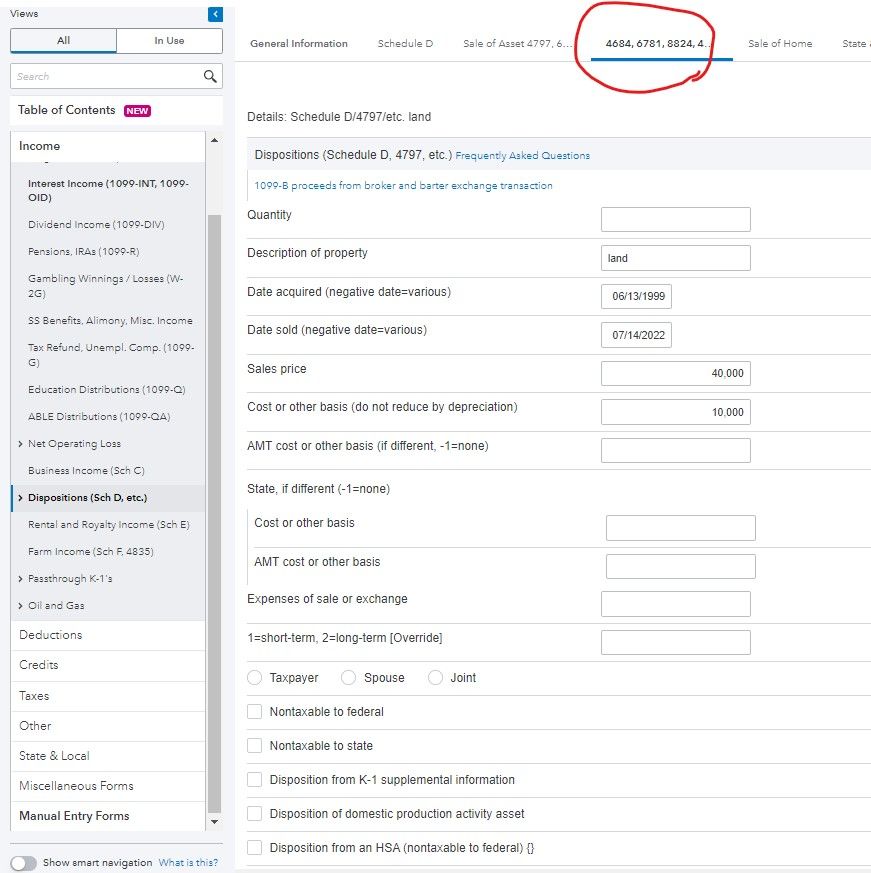
Task: Open the Sale of Home tab
Action: coord(780,44)
